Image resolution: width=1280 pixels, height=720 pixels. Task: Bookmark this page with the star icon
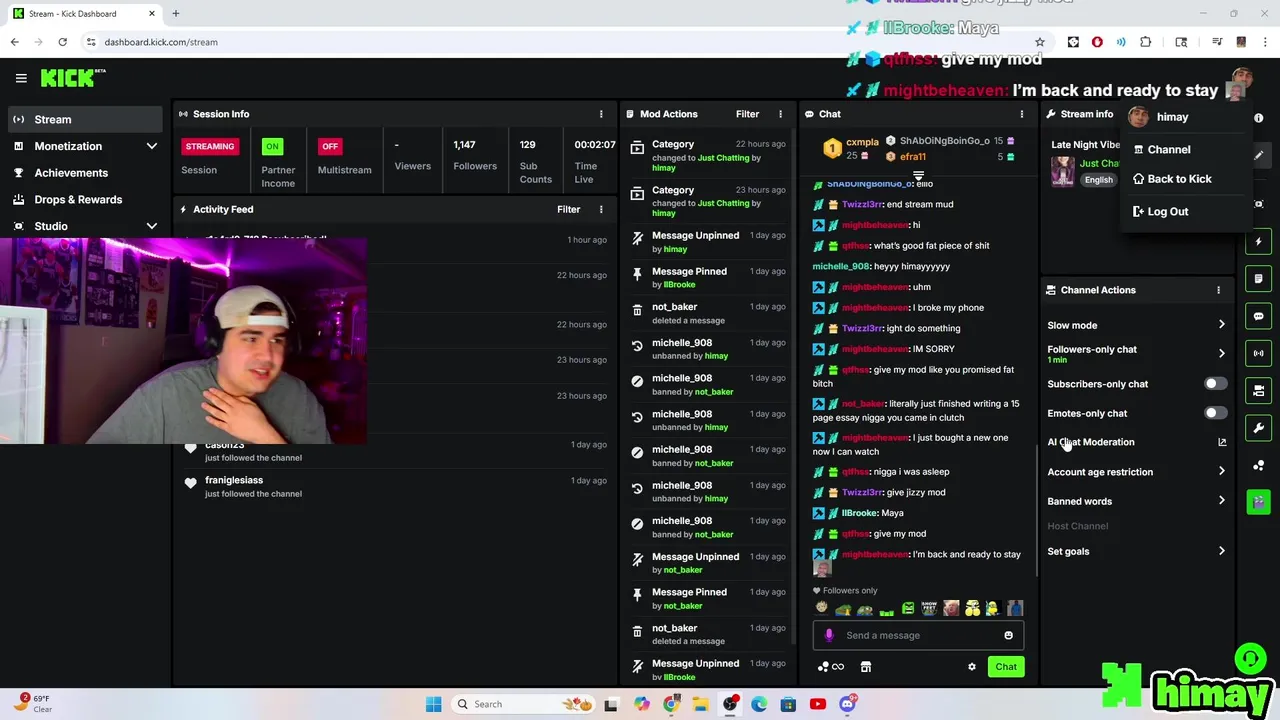pyautogui.click(x=1040, y=42)
